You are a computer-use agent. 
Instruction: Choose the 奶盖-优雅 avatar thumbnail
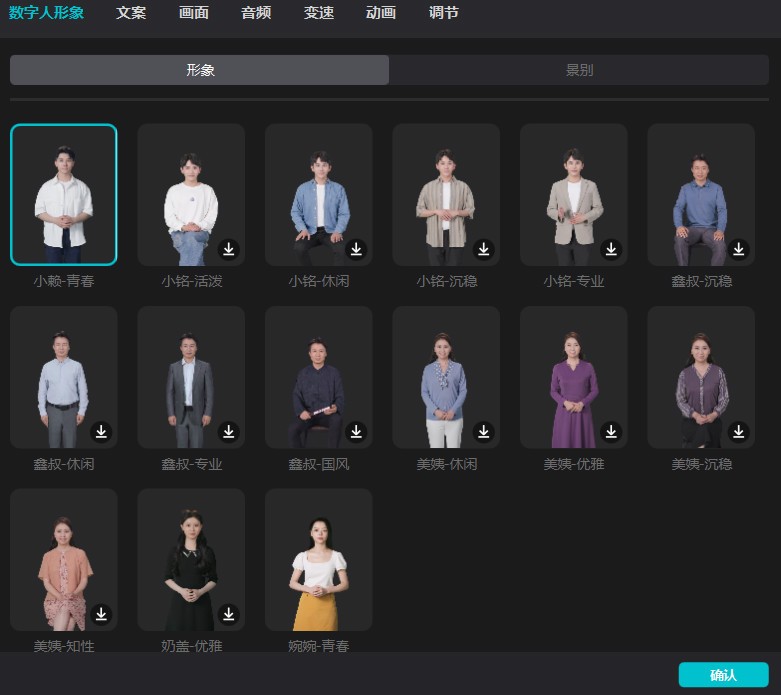(x=191, y=559)
